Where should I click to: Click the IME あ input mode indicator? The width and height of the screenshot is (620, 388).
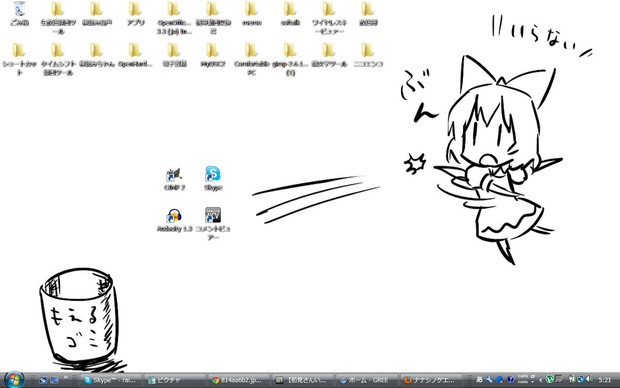pos(479,379)
